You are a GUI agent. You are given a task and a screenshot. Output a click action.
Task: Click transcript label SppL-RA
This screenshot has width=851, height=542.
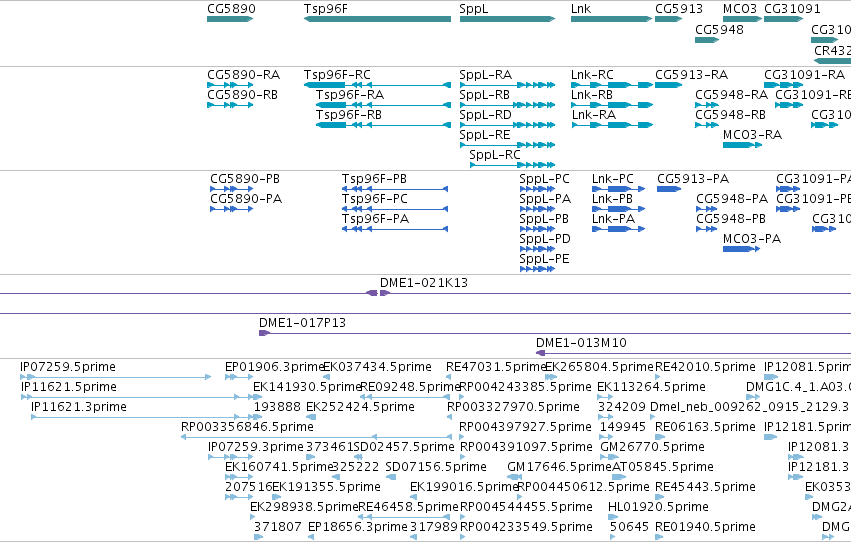coord(485,74)
